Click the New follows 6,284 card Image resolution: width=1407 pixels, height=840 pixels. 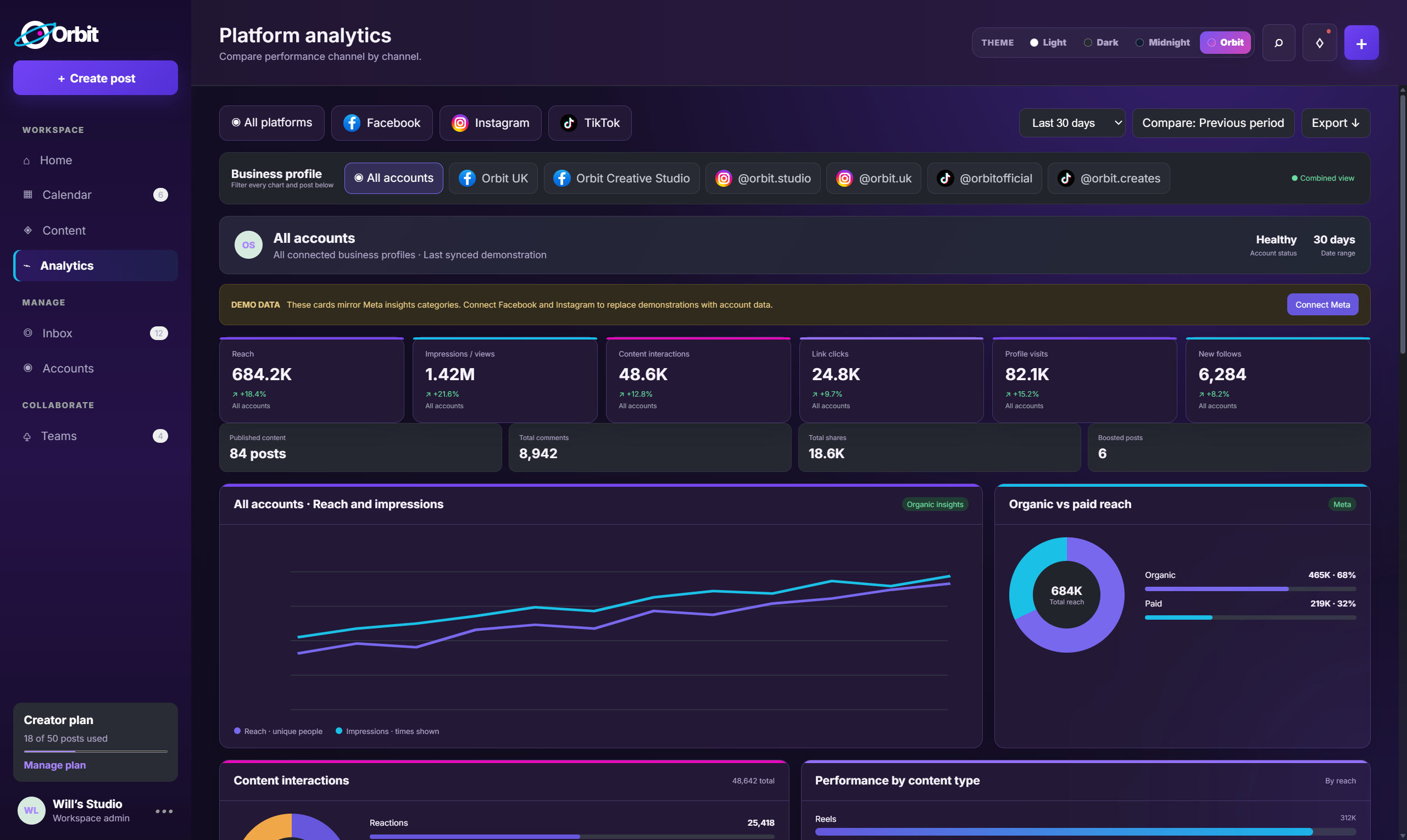(x=1278, y=380)
